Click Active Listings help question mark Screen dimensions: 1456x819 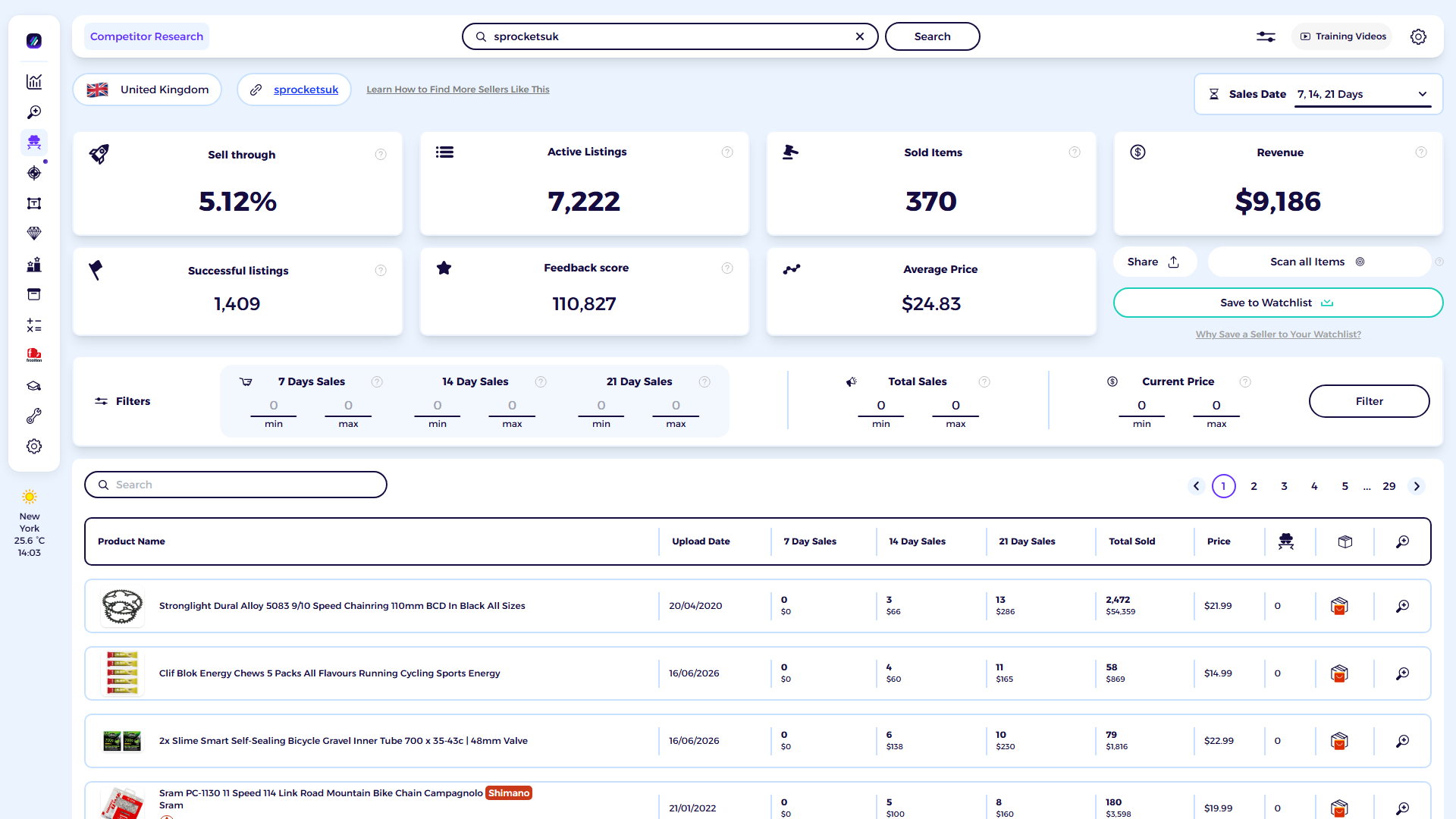727,152
